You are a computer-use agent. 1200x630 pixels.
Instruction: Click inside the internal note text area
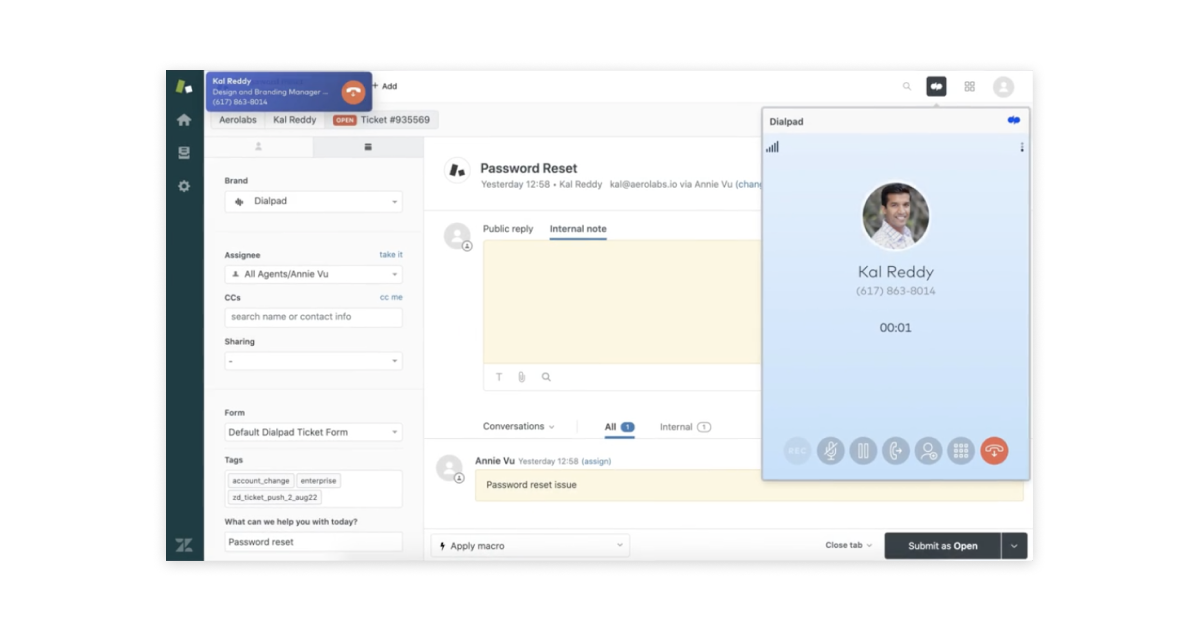[x=622, y=301]
